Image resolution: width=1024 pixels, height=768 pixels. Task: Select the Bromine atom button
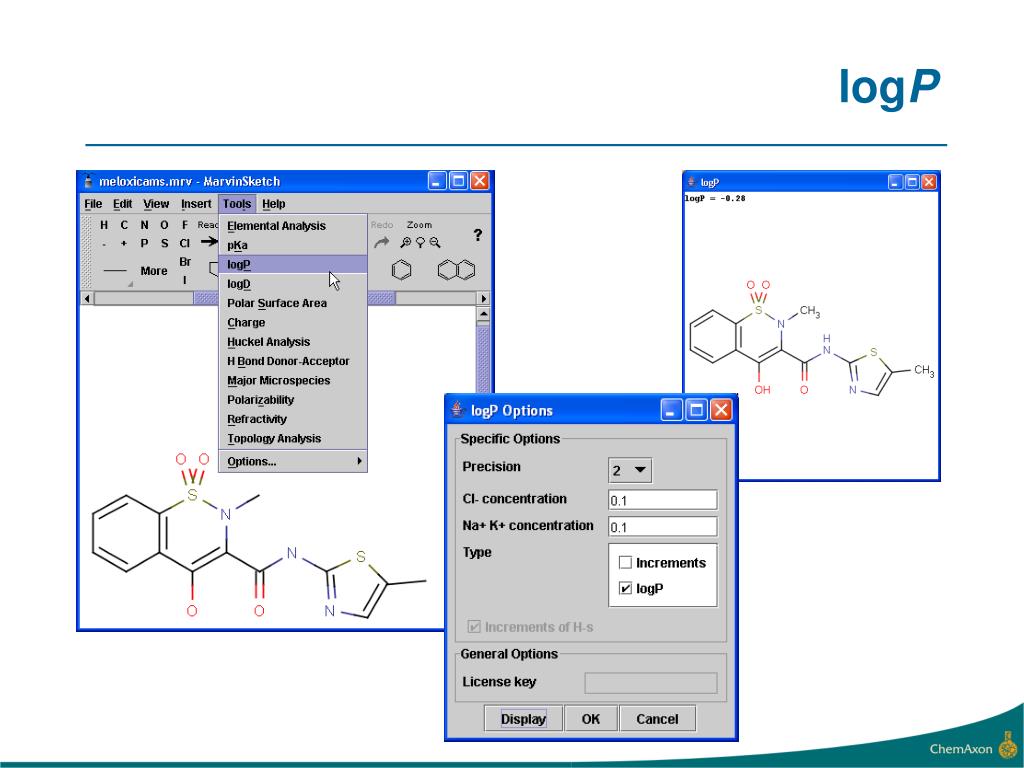185,262
